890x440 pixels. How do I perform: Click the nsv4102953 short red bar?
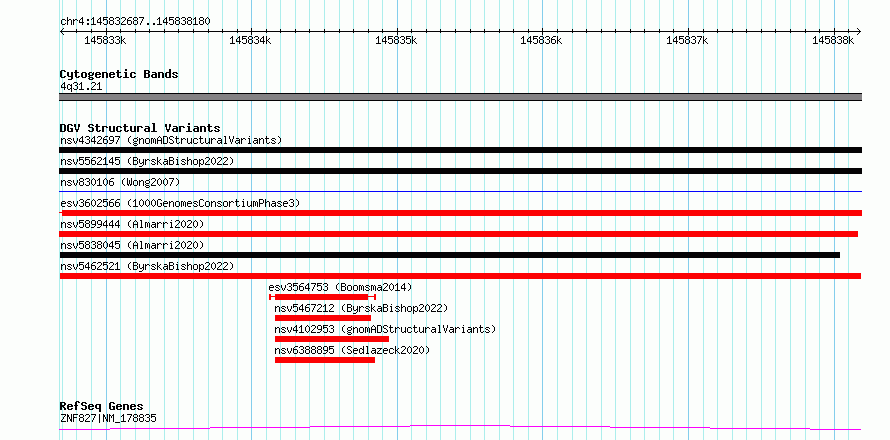[x=331, y=339]
